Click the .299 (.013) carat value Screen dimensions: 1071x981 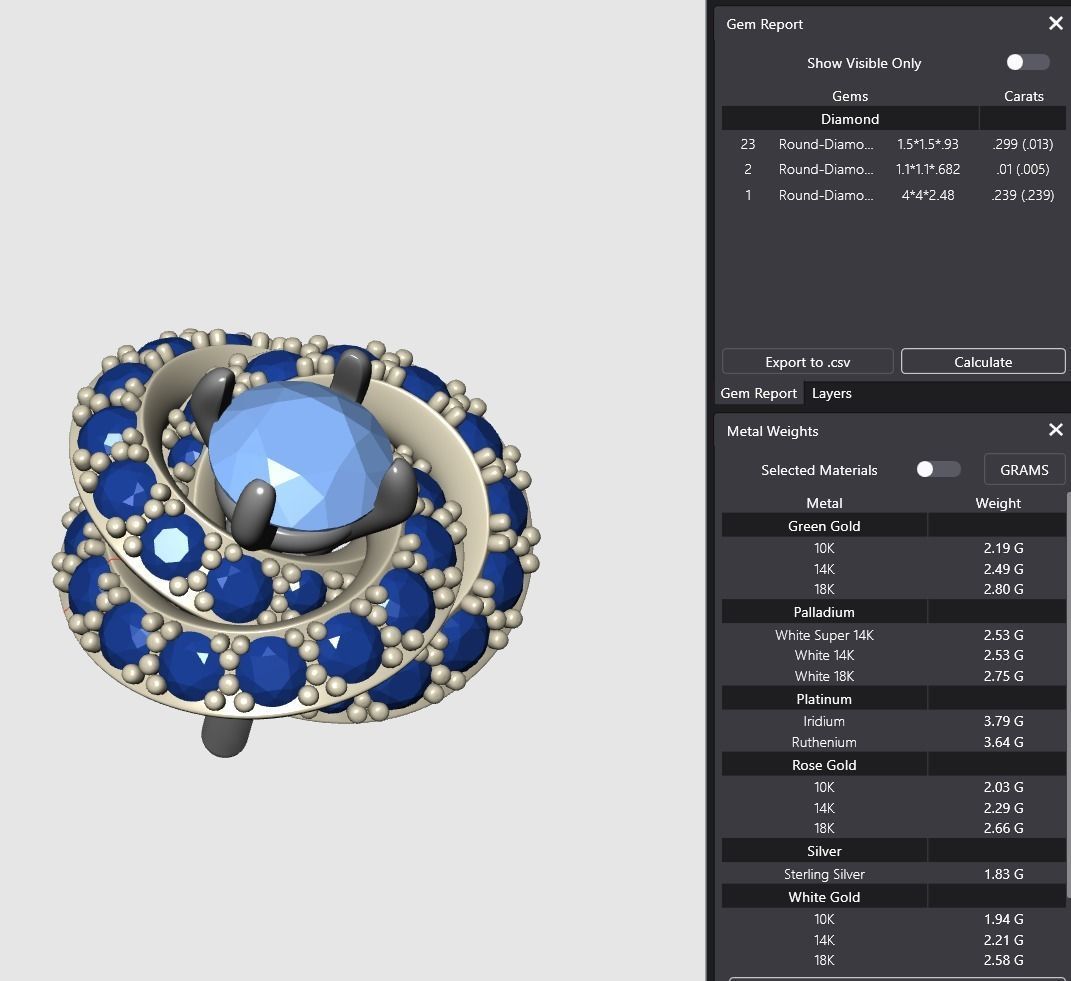click(1023, 144)
